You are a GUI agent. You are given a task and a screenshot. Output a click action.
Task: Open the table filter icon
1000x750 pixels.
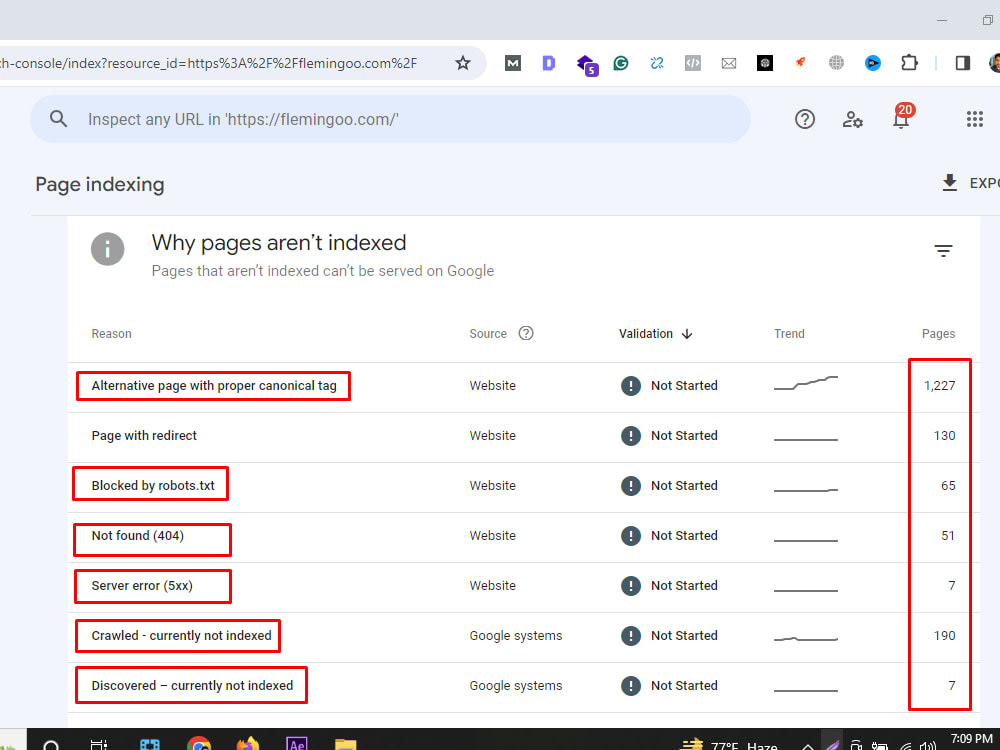pyautogui.click(x=943, y=251)
